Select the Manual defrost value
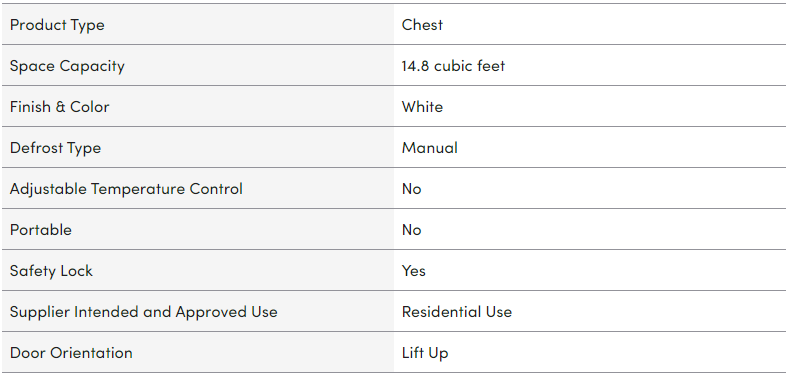This screenshot has height=377, width=789. coord(430,148)
